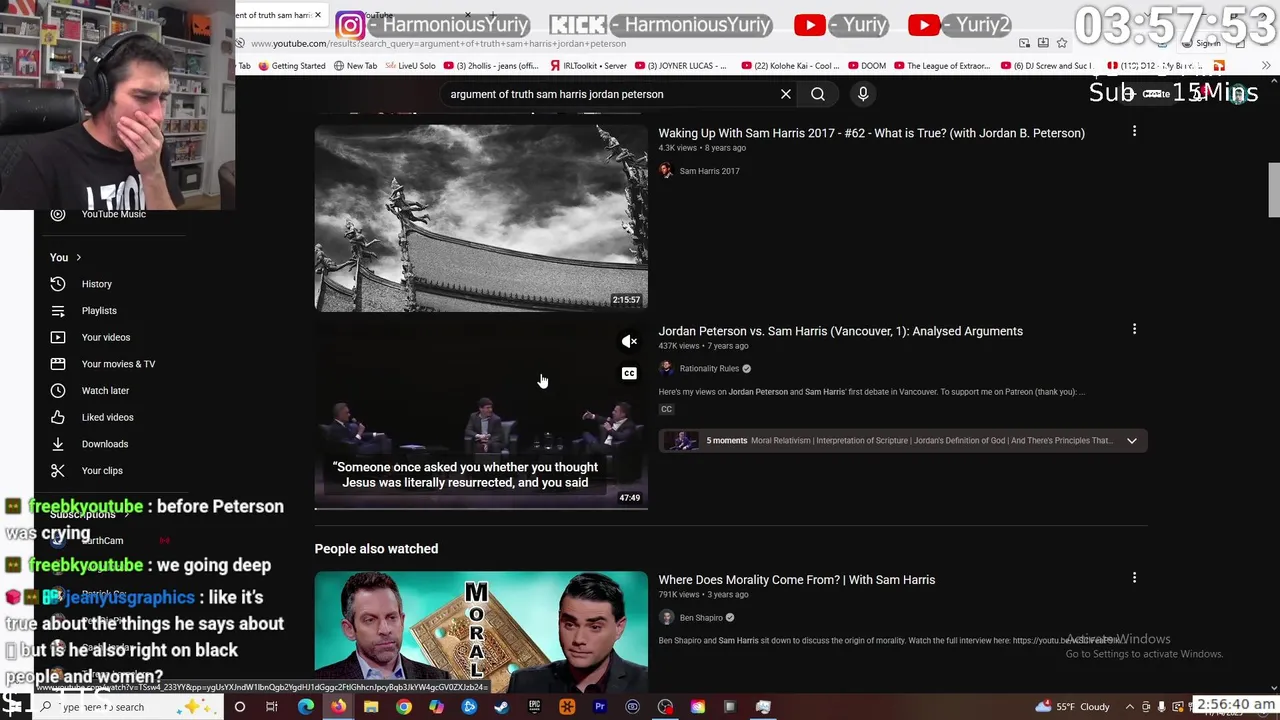The height and width of the screenshot is (720, 1280).
Task: Open video title Jordan Peterson vs. Sam Harris
Action: coord(840,331)
